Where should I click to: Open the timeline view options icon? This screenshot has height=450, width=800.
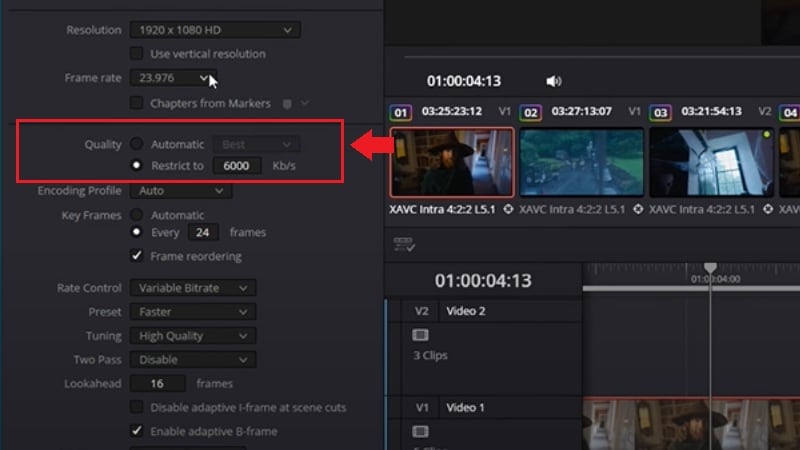pyautogui.click(x=404, y=244)
